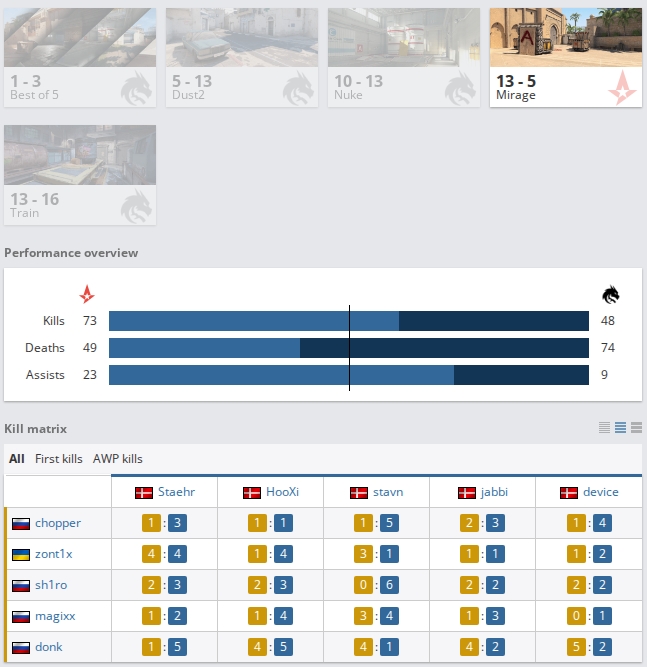This screenshot has height=667, width=647.
Task: Switch kill matrix to large row density
Action: pyautogui.click(x=636, y=428)
